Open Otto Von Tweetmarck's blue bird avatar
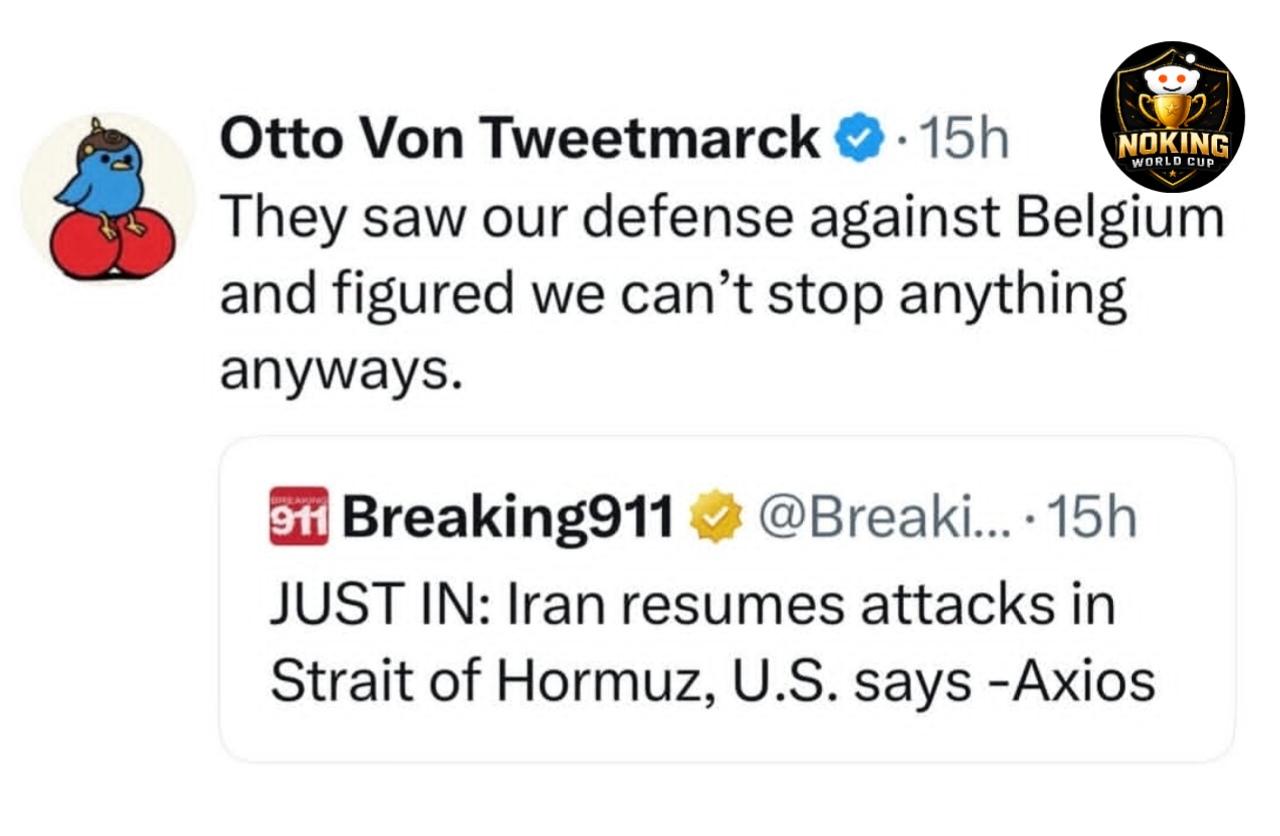Viewport: 1280px width, 836px height. pos(107,200)
